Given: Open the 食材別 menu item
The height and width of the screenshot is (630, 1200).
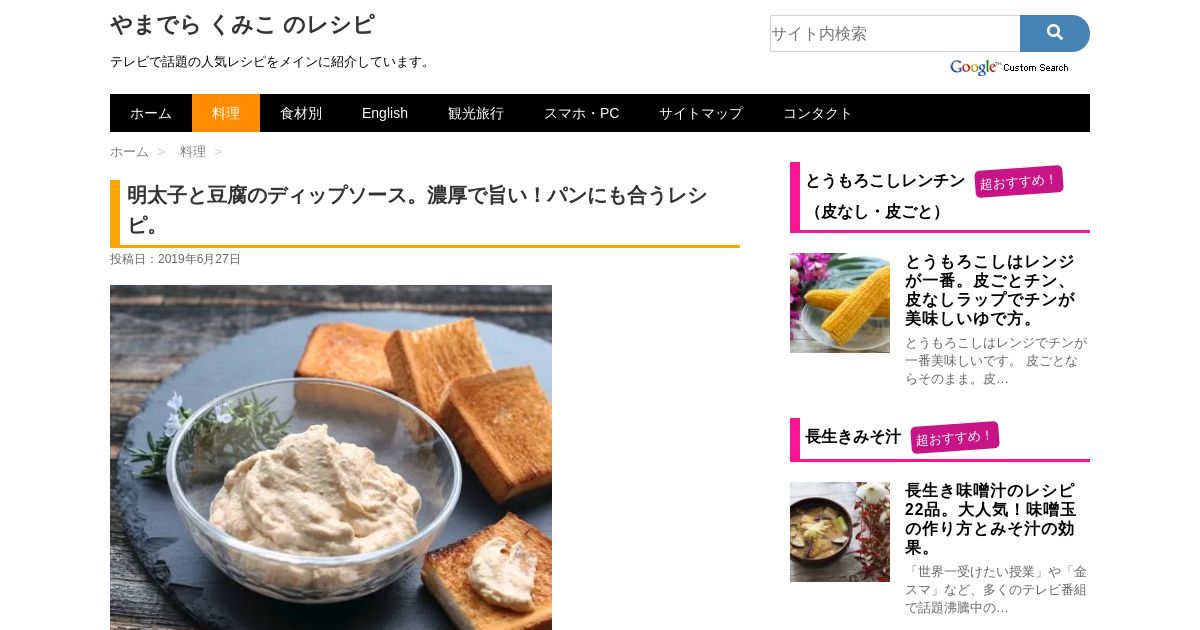Looking at the screenshot, I should (301, 113).
